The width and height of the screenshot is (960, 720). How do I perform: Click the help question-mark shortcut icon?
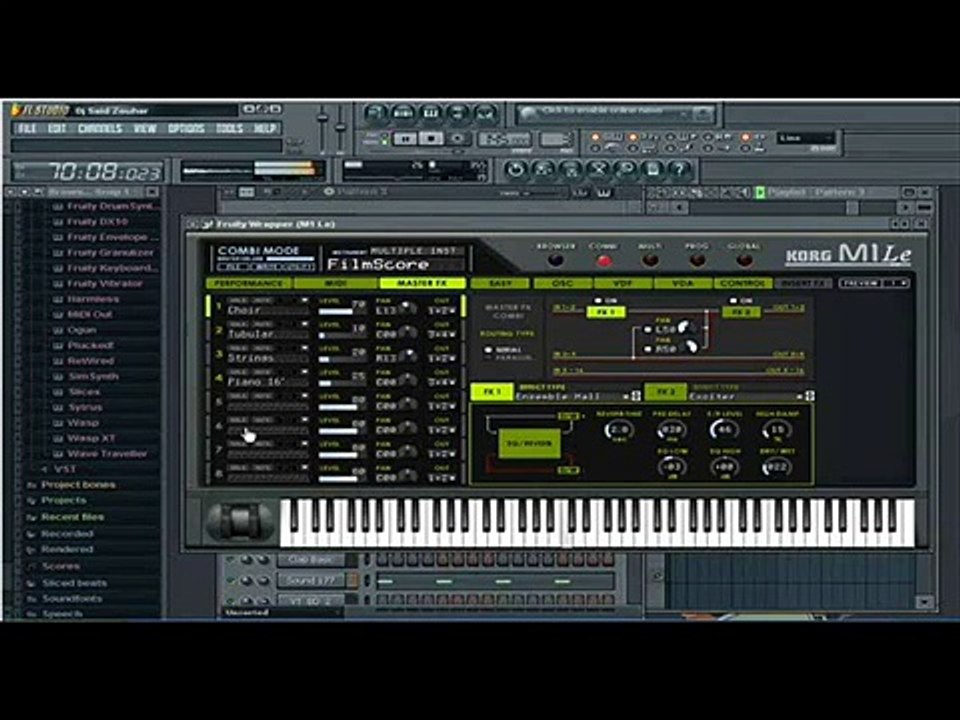pos(679,170)
